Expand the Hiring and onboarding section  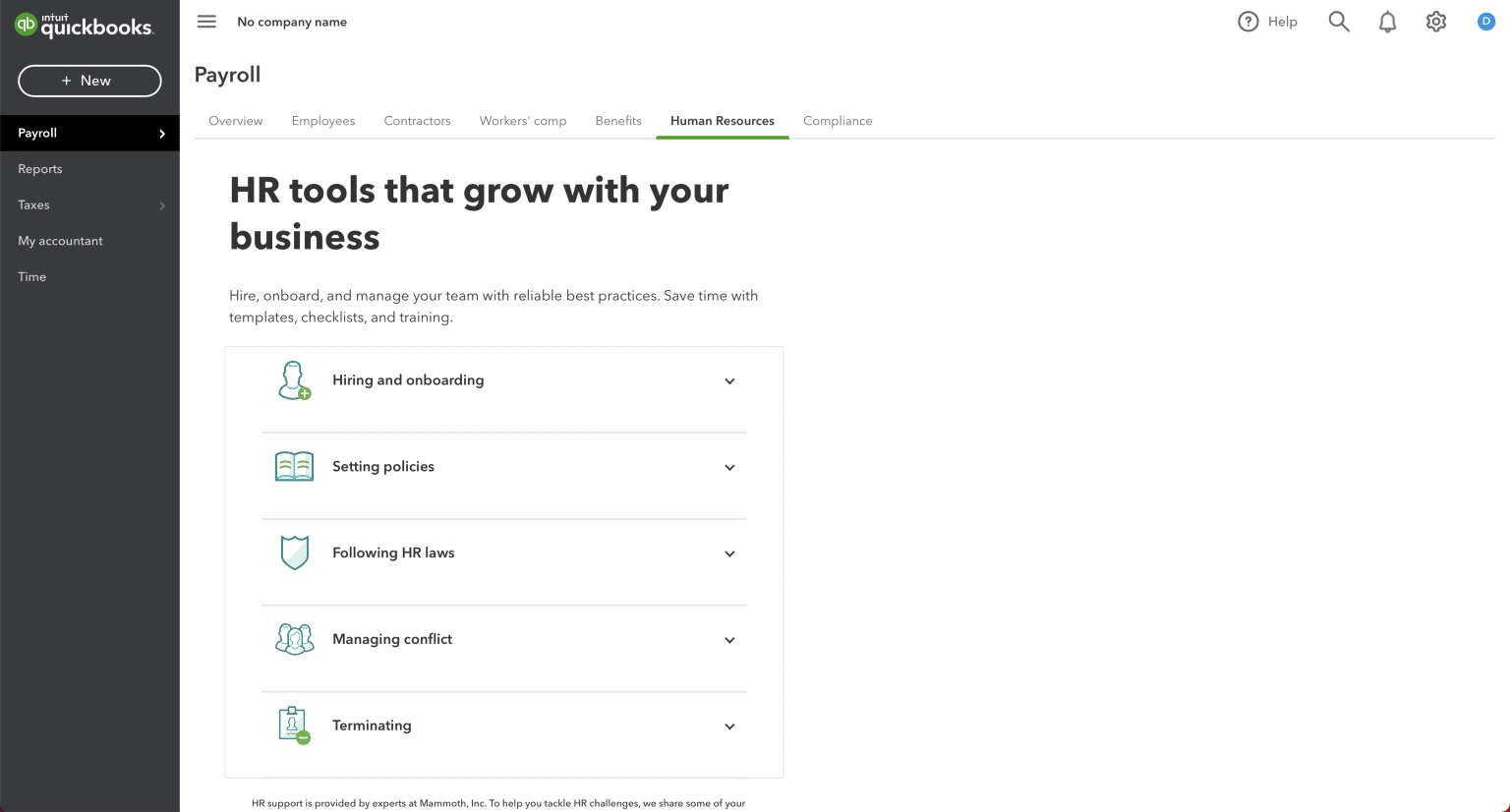[729, 380]
